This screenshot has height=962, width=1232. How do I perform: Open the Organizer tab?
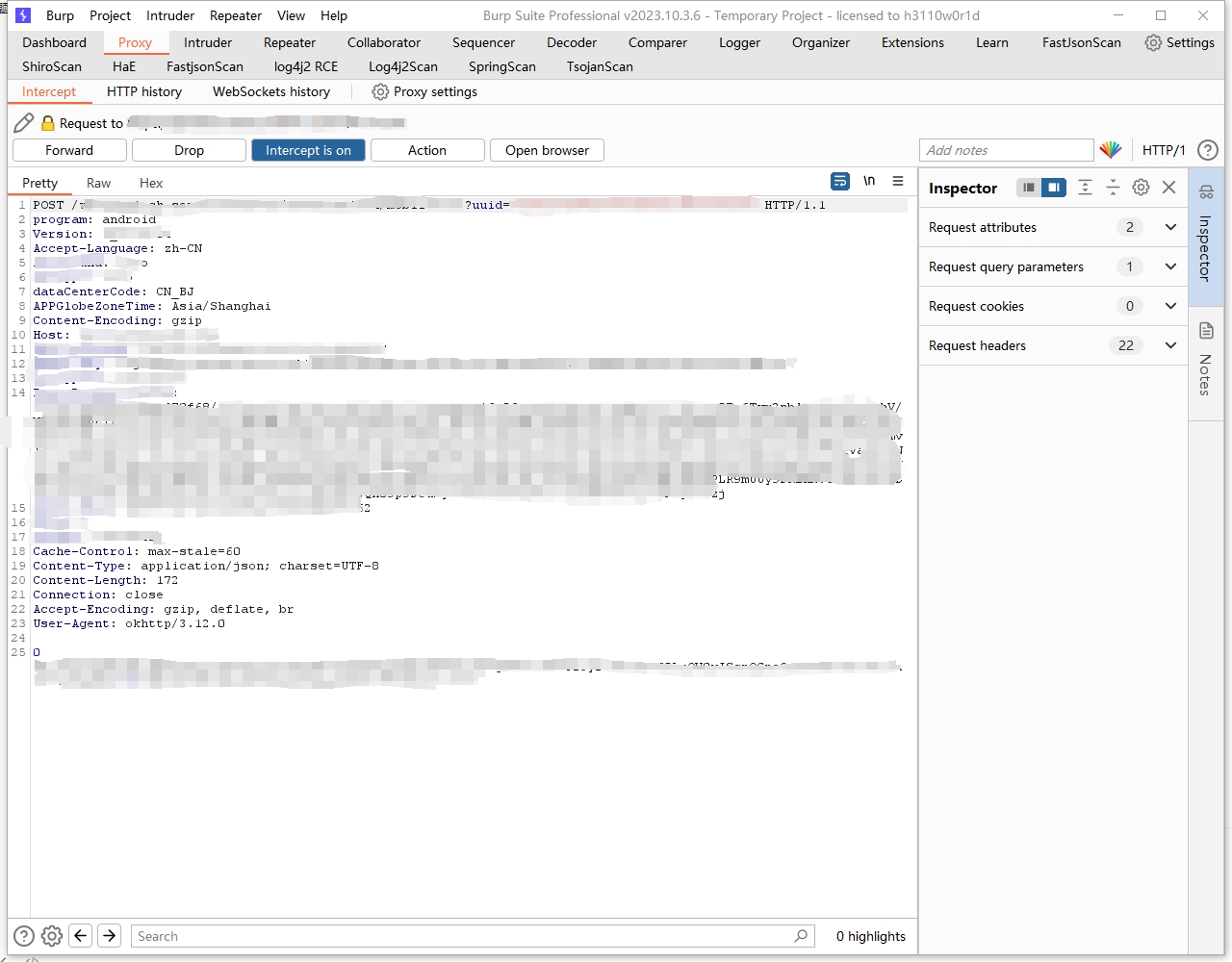click(821, 42)
